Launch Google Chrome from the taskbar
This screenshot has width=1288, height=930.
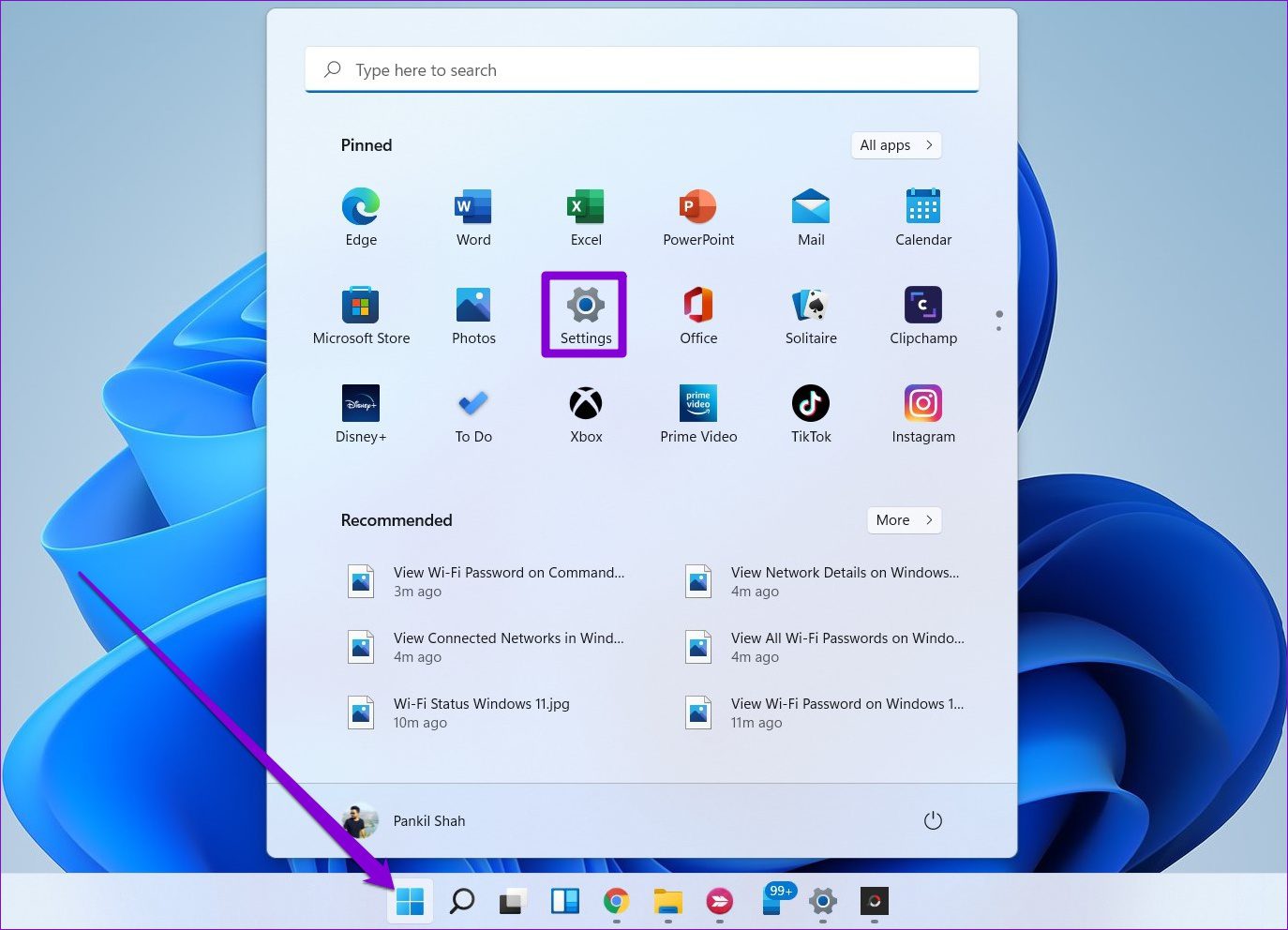(x=616, y=901)
